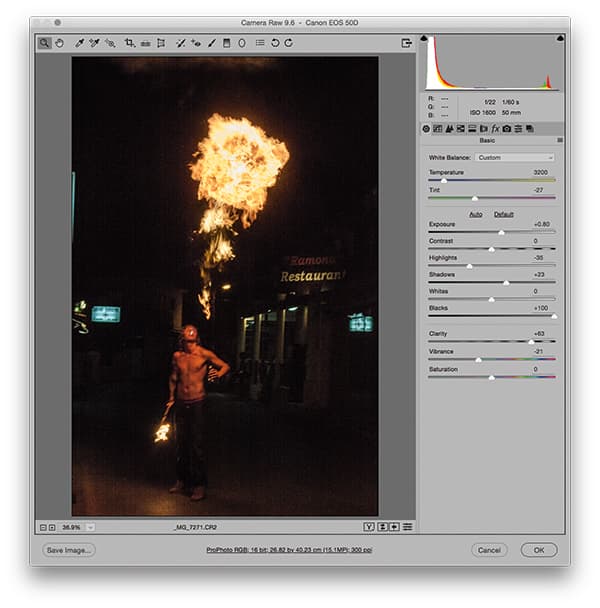Activate the Targeted Adjustment tool

pos(110,43)
